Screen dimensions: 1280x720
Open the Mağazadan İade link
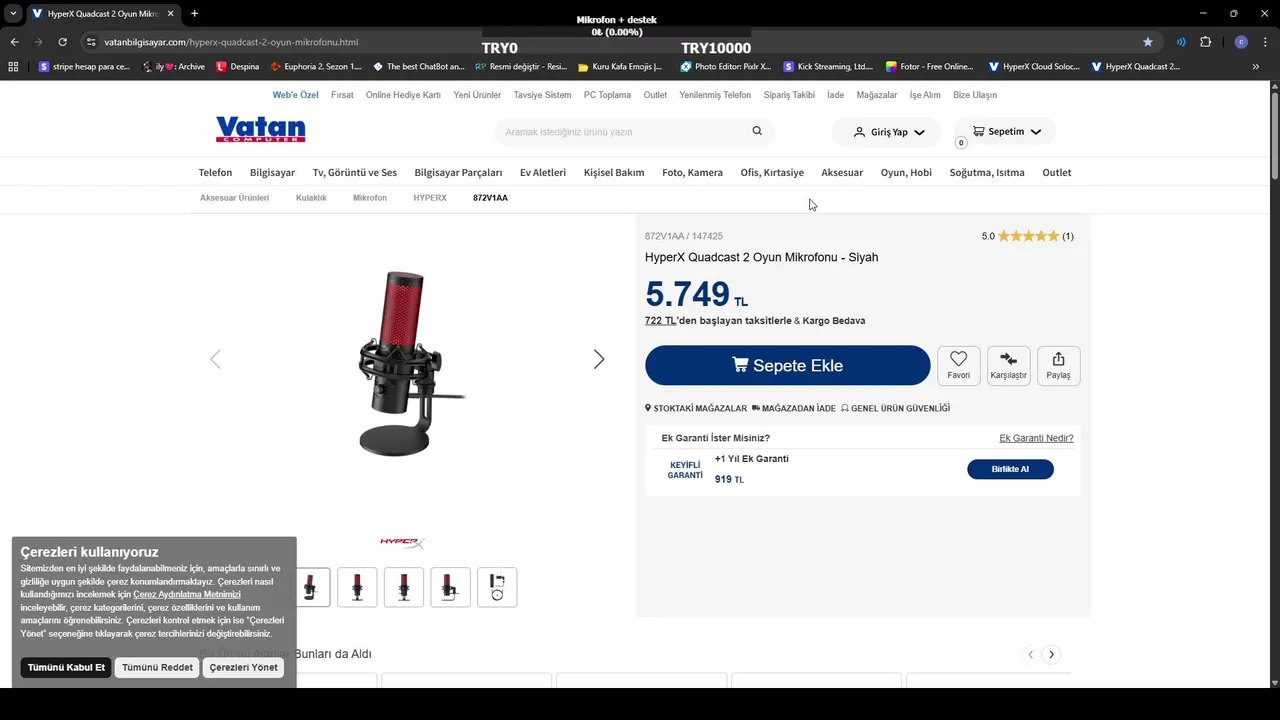tap(793, 408)
